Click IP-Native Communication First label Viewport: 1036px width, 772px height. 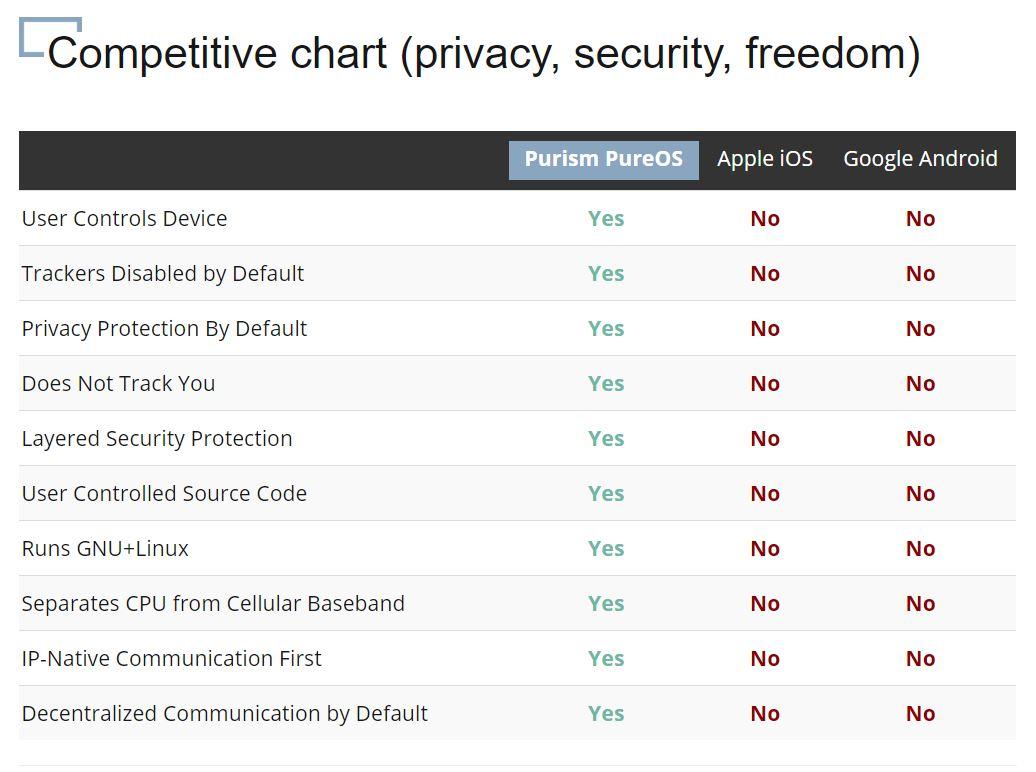coord(171,658)
